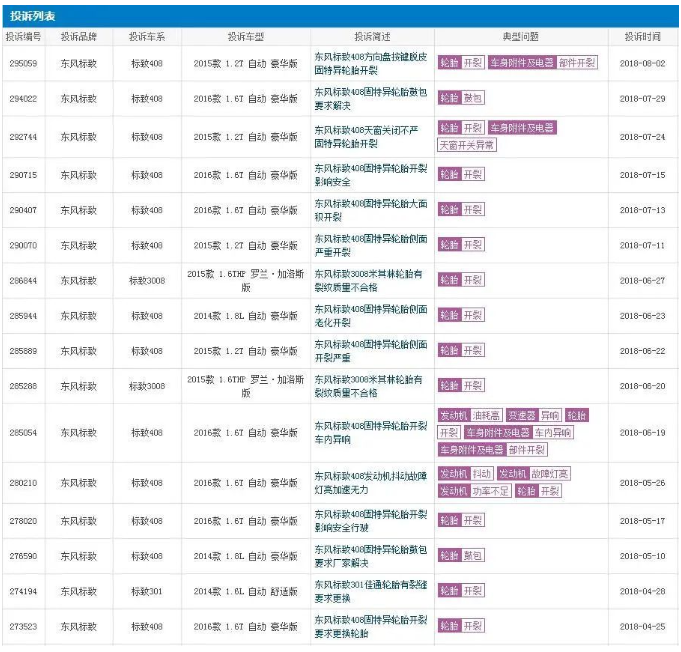Viewport: 681px width, 652px height.
Task: Click the 车内异响 tag
Action: (552, 433)
